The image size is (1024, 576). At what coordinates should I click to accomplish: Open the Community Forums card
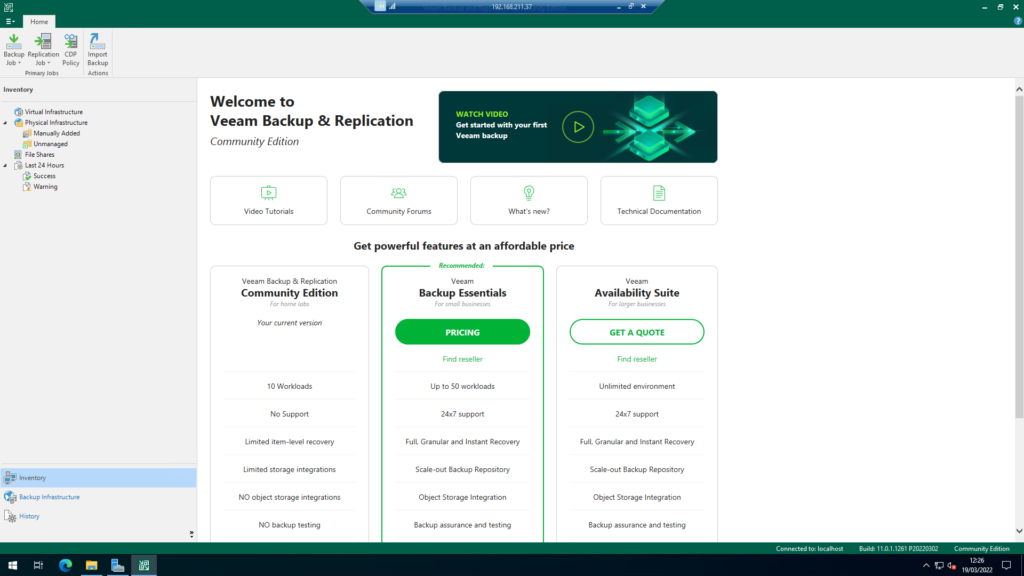[398, 200]
